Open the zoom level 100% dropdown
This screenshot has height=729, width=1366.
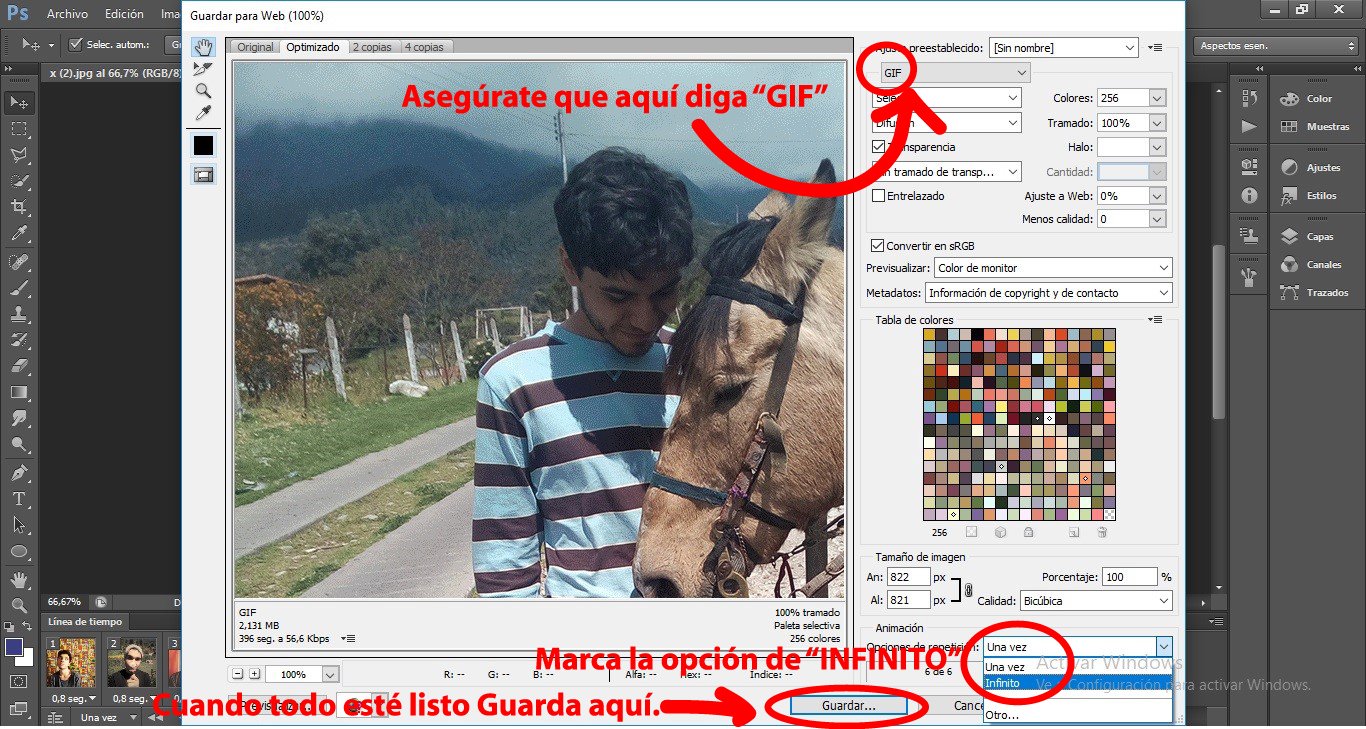coord(301,674)
